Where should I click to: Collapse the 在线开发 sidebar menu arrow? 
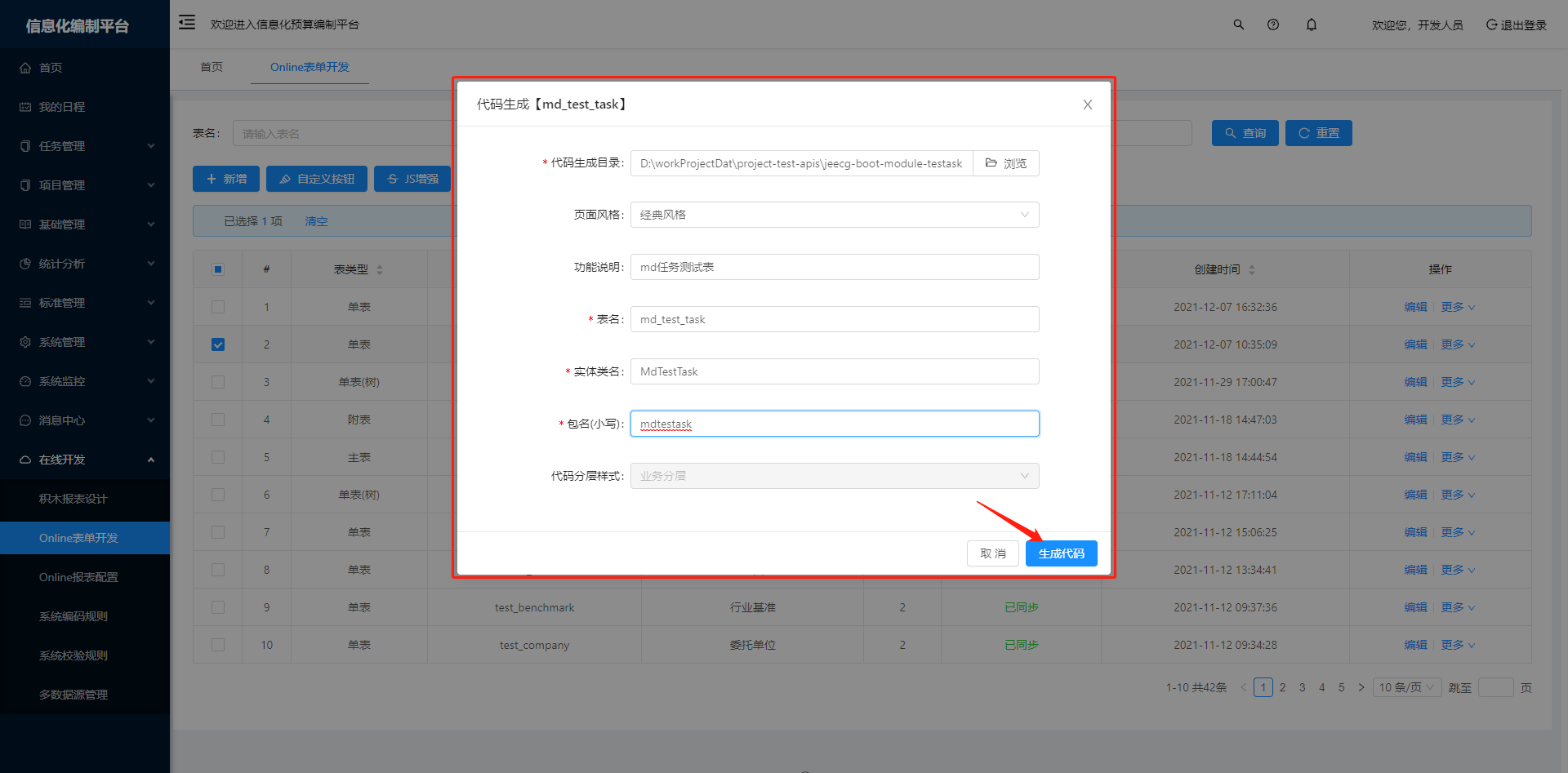point(151,460)
